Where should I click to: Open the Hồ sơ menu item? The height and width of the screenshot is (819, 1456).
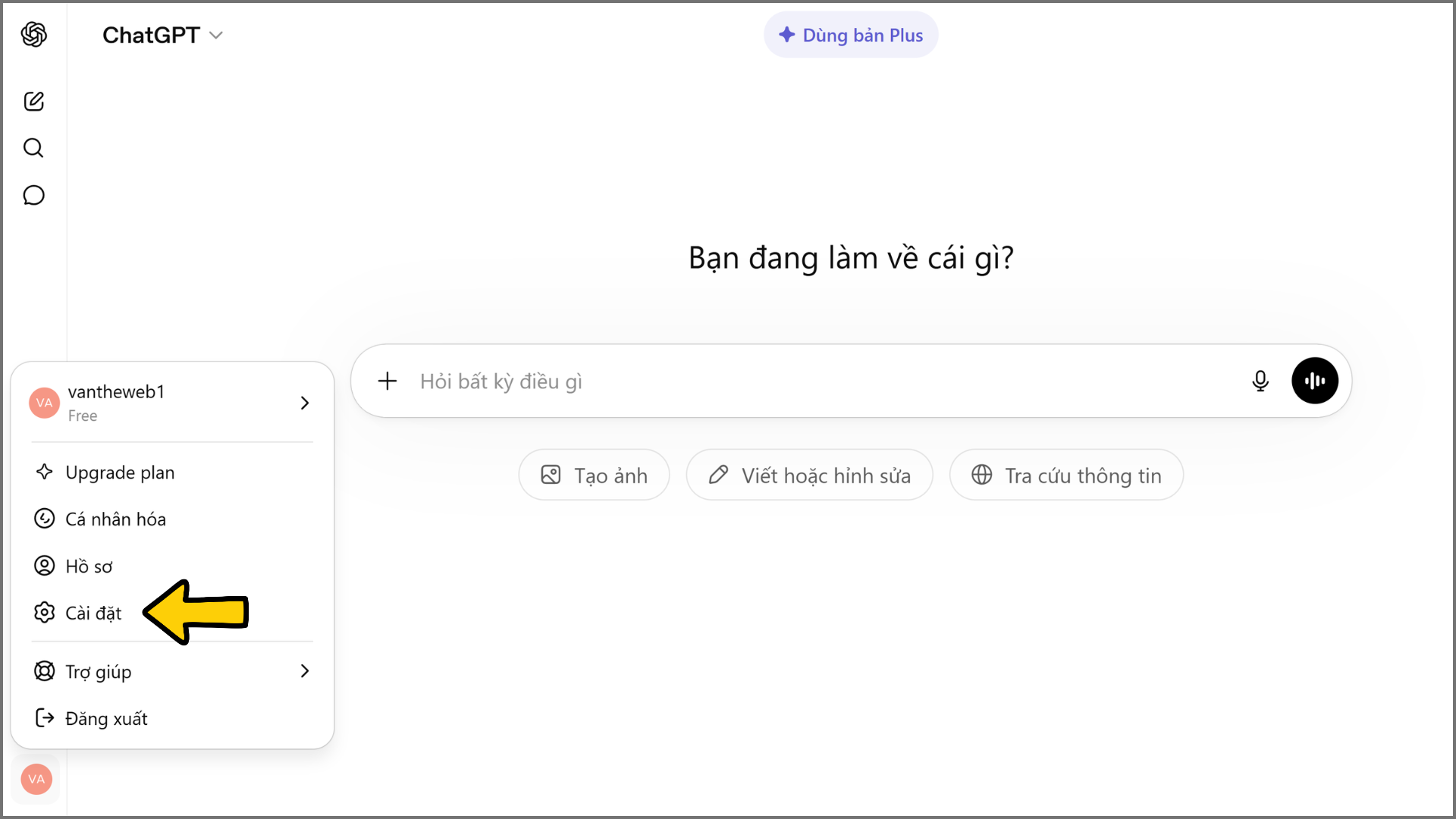pos(172,566)
